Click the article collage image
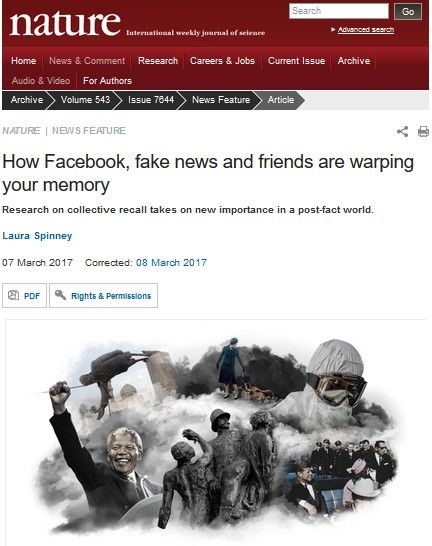432x546 pixels. click(x=217, y=432)
